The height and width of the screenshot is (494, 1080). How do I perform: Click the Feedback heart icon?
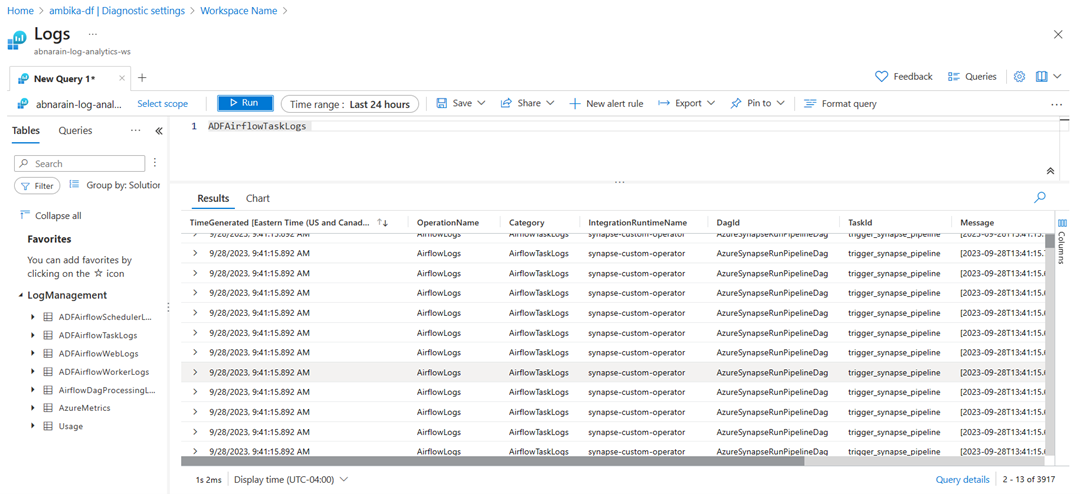point(881,76)
